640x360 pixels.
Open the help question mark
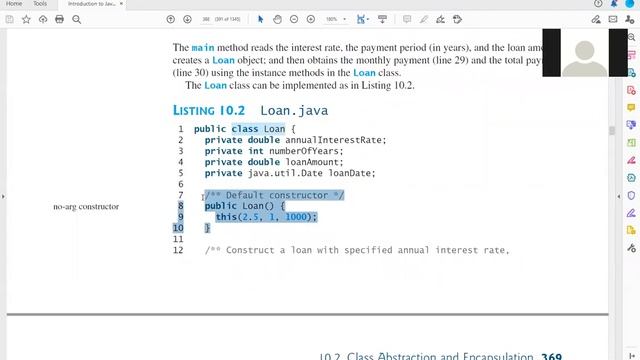(x=598, y=4)
